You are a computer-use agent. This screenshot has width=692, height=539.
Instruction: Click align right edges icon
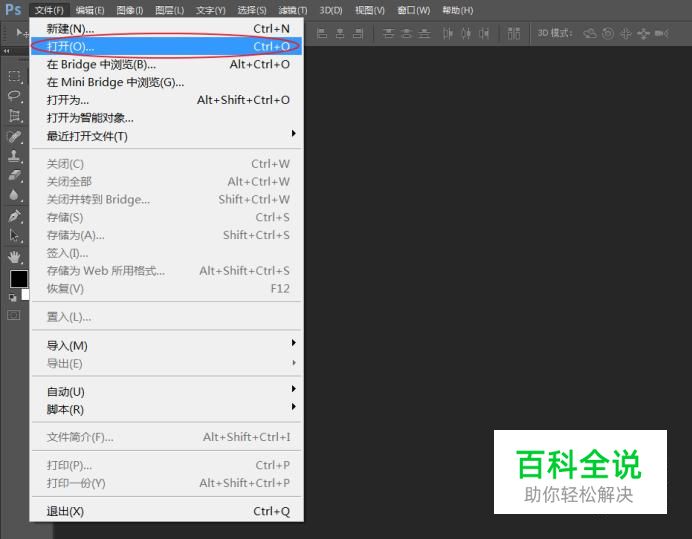[358, 33]
